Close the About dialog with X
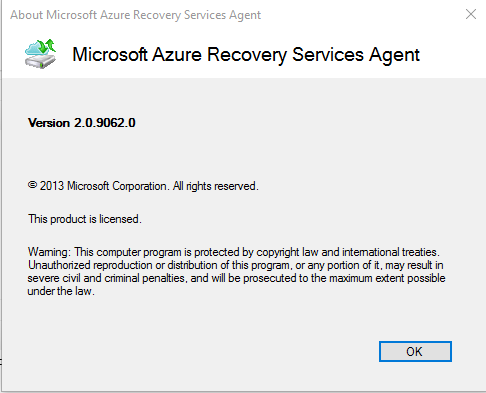The image size is (486, 393). pos(471,14)
